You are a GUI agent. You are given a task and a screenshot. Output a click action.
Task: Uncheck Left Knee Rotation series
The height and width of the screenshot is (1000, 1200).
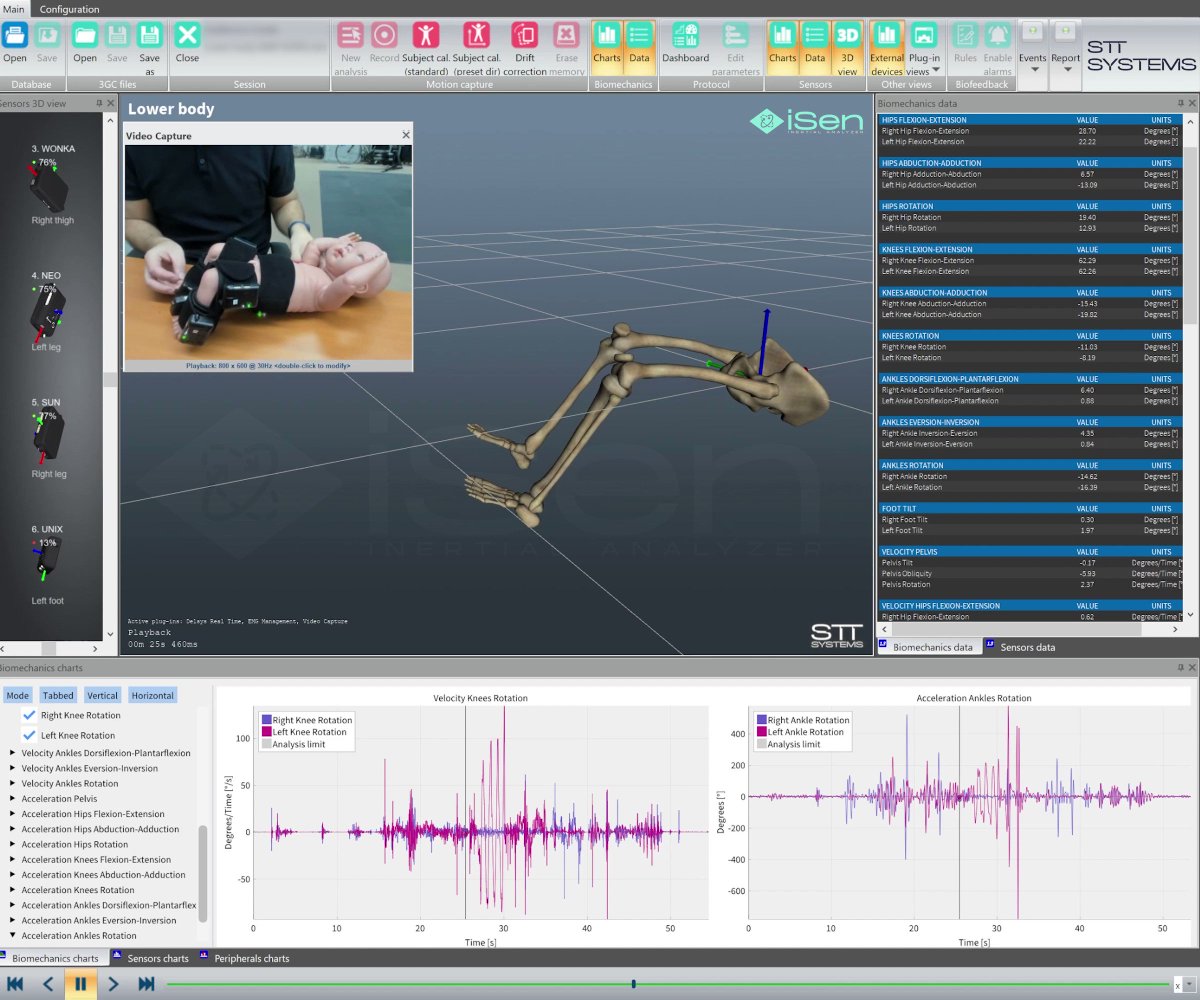click(x=29, y=735)
